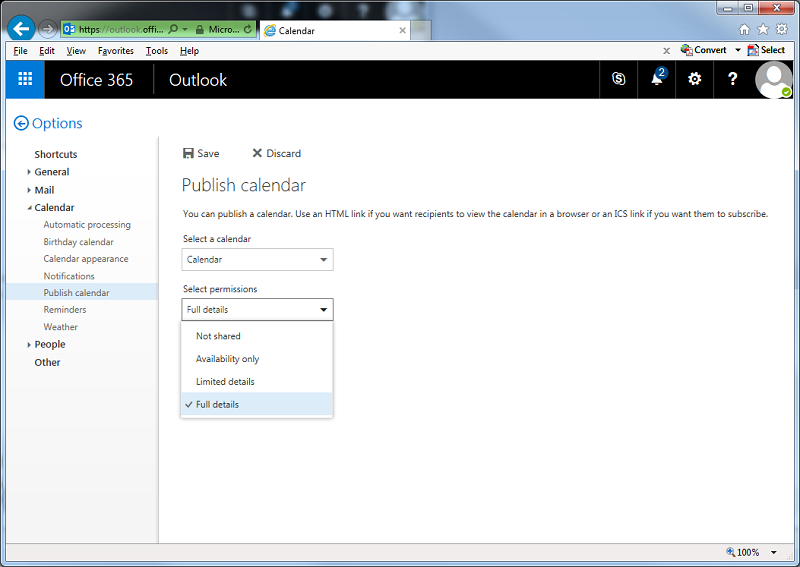800x567 pixels.
Task: Click the browser back button
Action: 21,29
